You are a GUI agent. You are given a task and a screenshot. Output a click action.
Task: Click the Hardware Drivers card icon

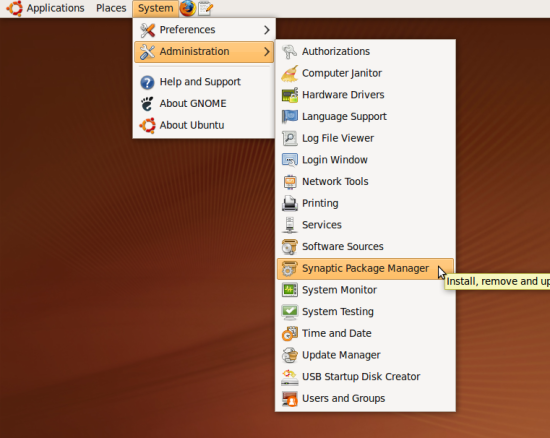[x=290, y=95]
